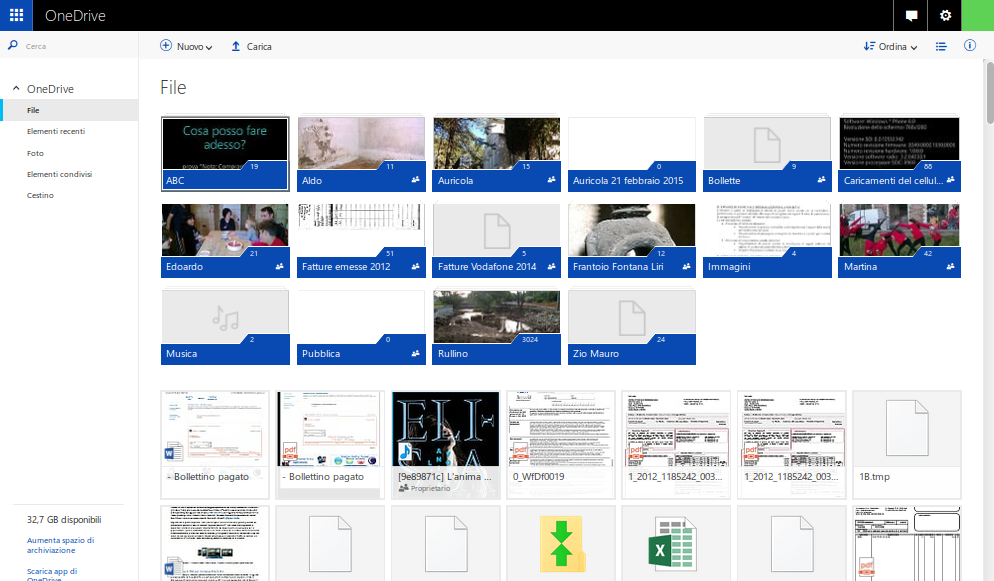Click the shared-people icon on Aldo folder

click(415, 180)
